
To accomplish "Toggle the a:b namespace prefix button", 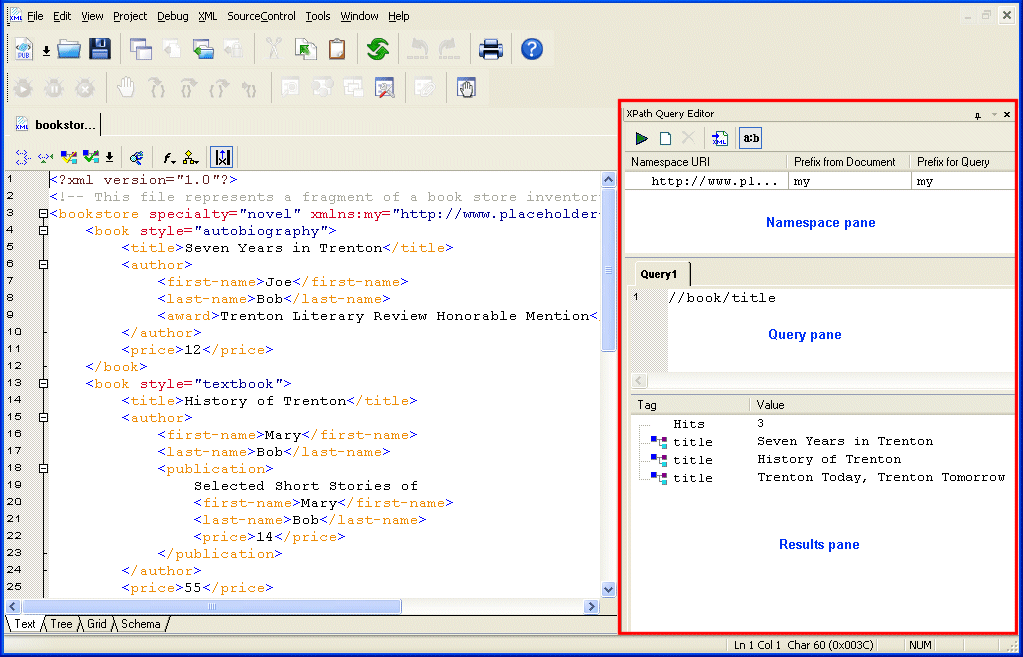I will tap(750, 139).
